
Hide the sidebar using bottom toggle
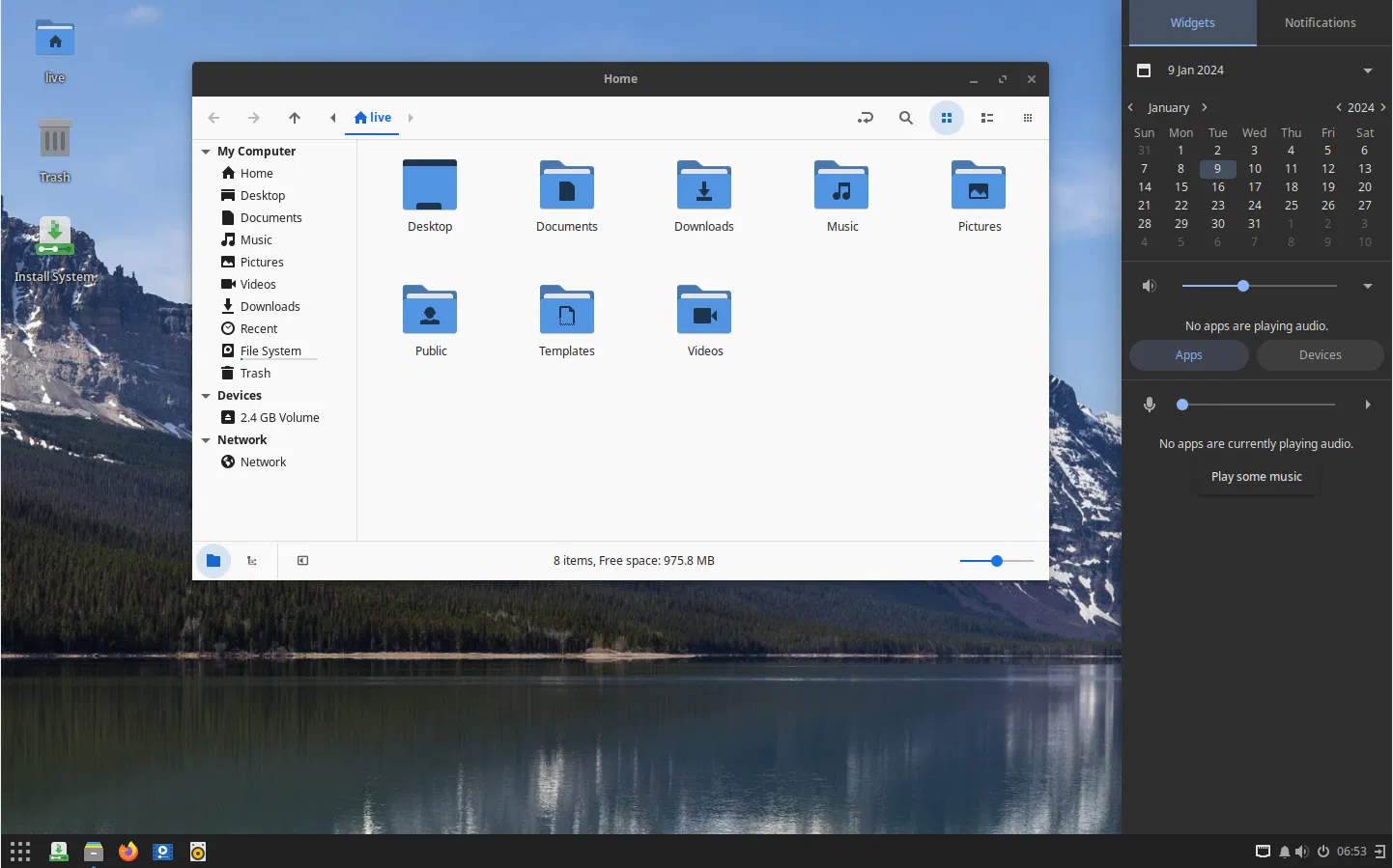[x=302, y=561]
